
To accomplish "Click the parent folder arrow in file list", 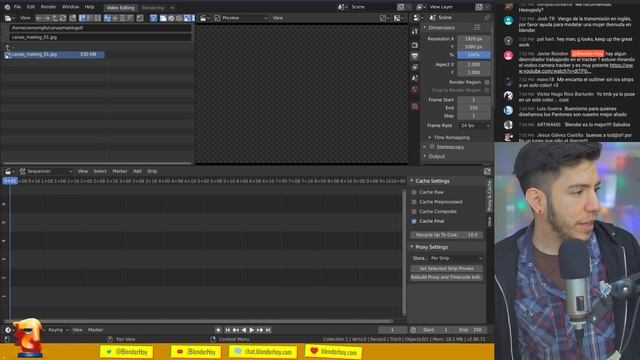I will [x=7, y=48].
